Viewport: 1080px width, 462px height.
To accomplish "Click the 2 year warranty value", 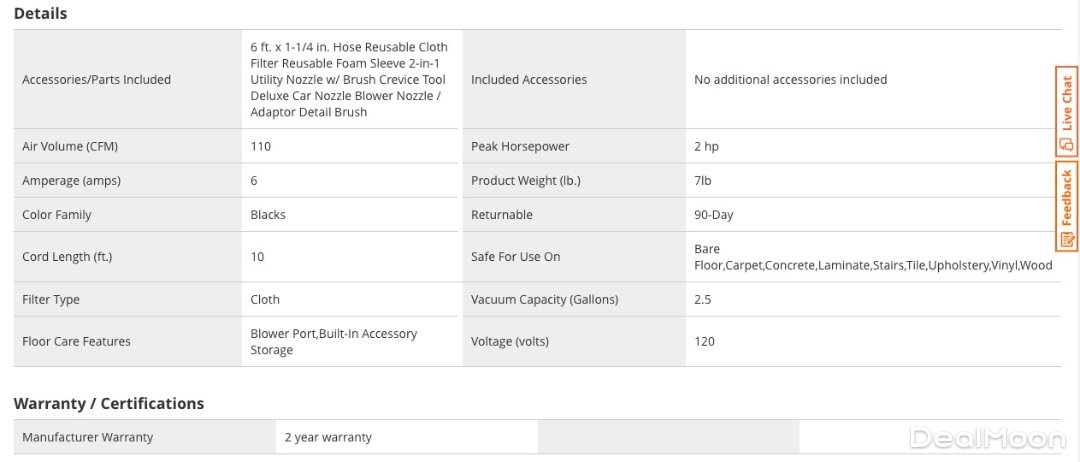I will point(328,437).
